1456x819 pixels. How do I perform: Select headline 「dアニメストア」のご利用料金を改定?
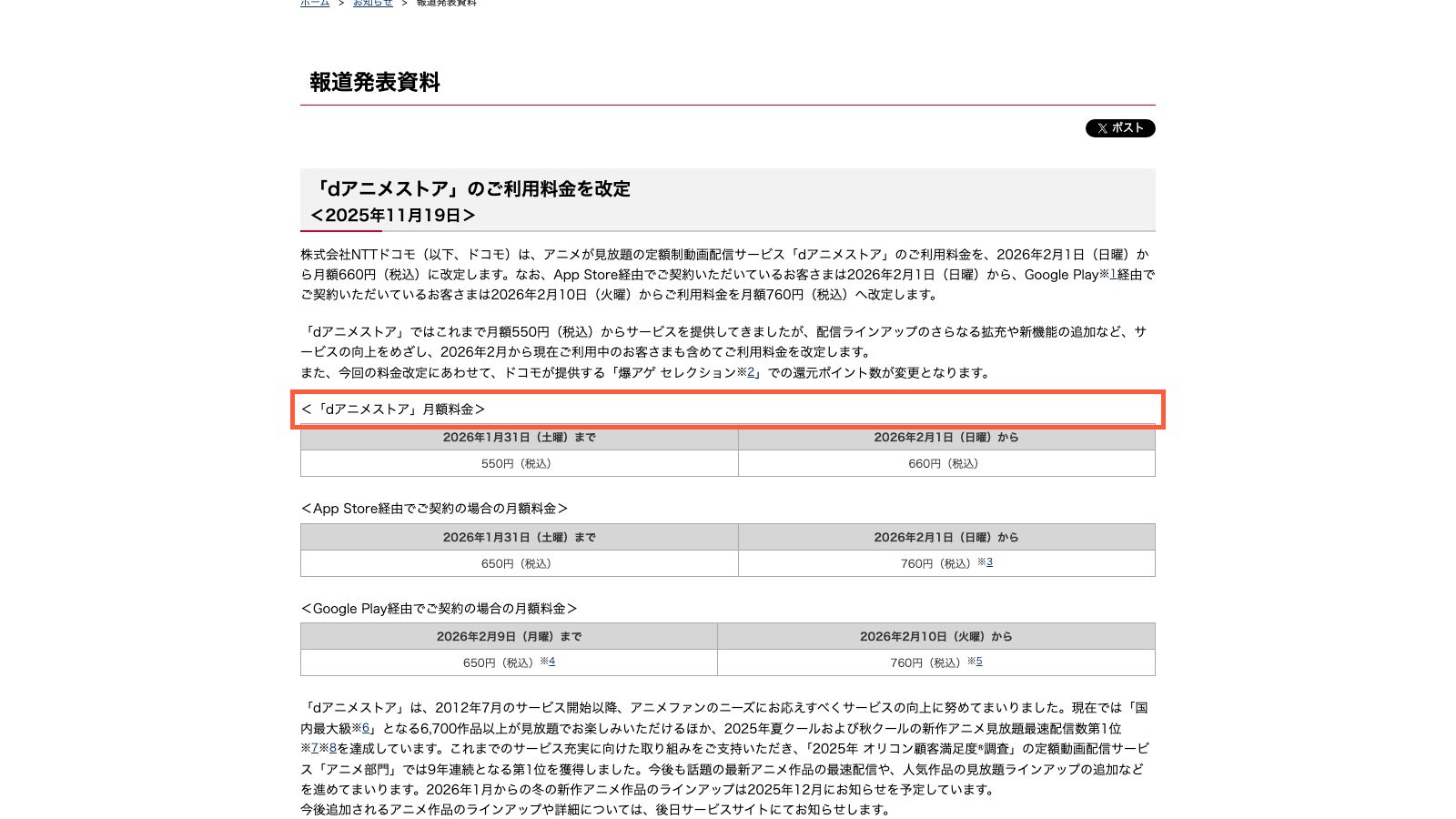pyautogui.click(x=470, y=188)
